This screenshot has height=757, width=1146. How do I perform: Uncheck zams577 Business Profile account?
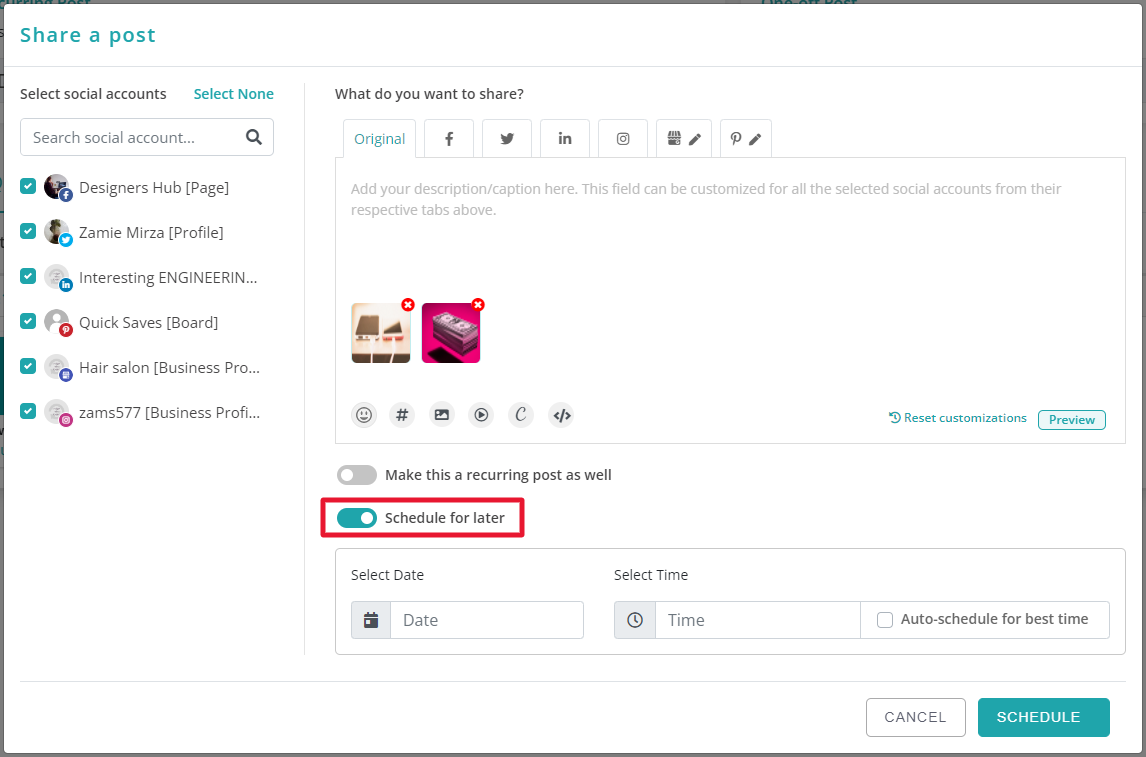[x=28, y=411]
